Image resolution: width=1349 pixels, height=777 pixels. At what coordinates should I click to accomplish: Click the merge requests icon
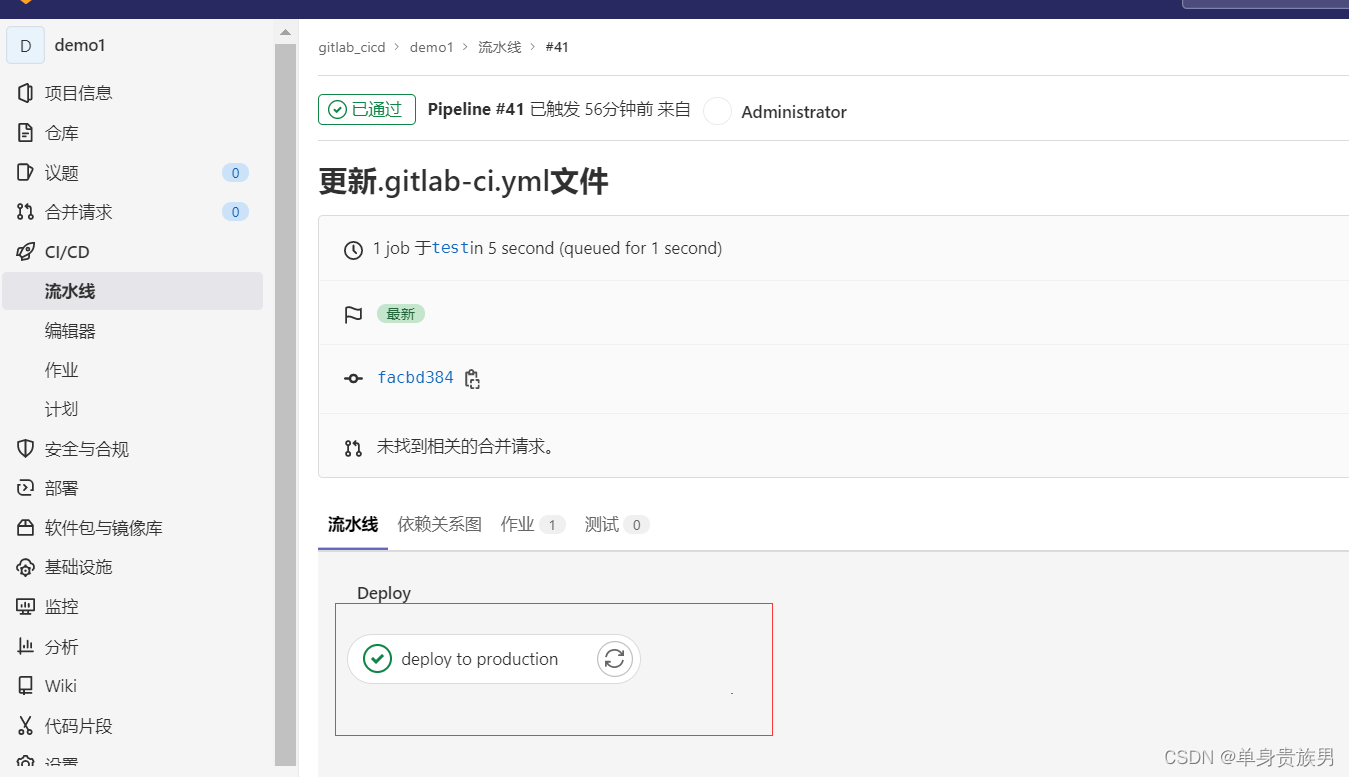point(26,212)
